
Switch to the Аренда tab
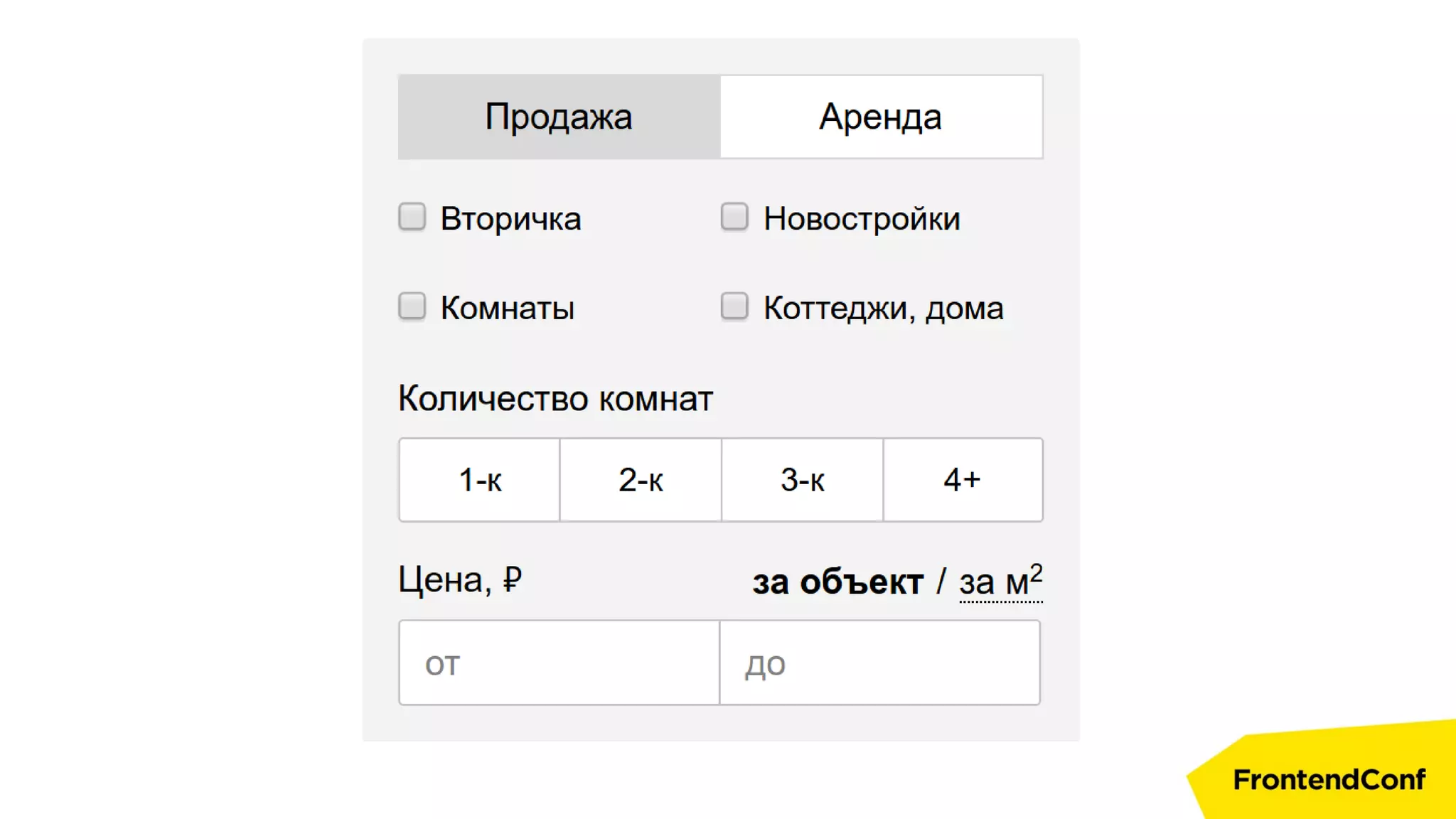click(881, 117)
